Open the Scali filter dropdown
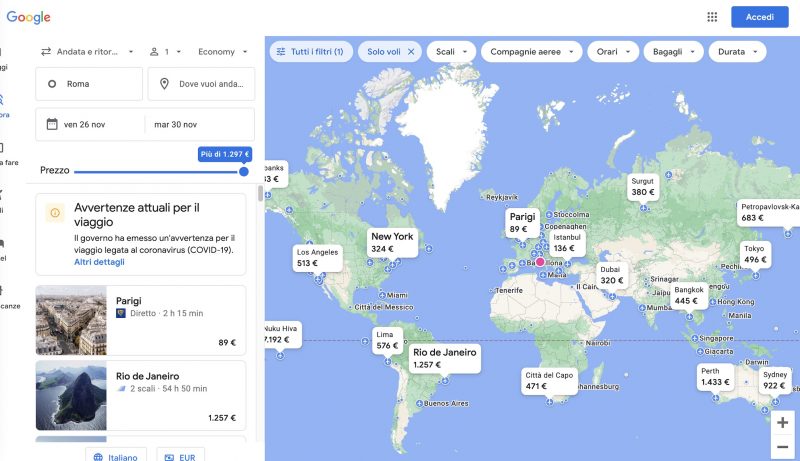 (451, 52)
